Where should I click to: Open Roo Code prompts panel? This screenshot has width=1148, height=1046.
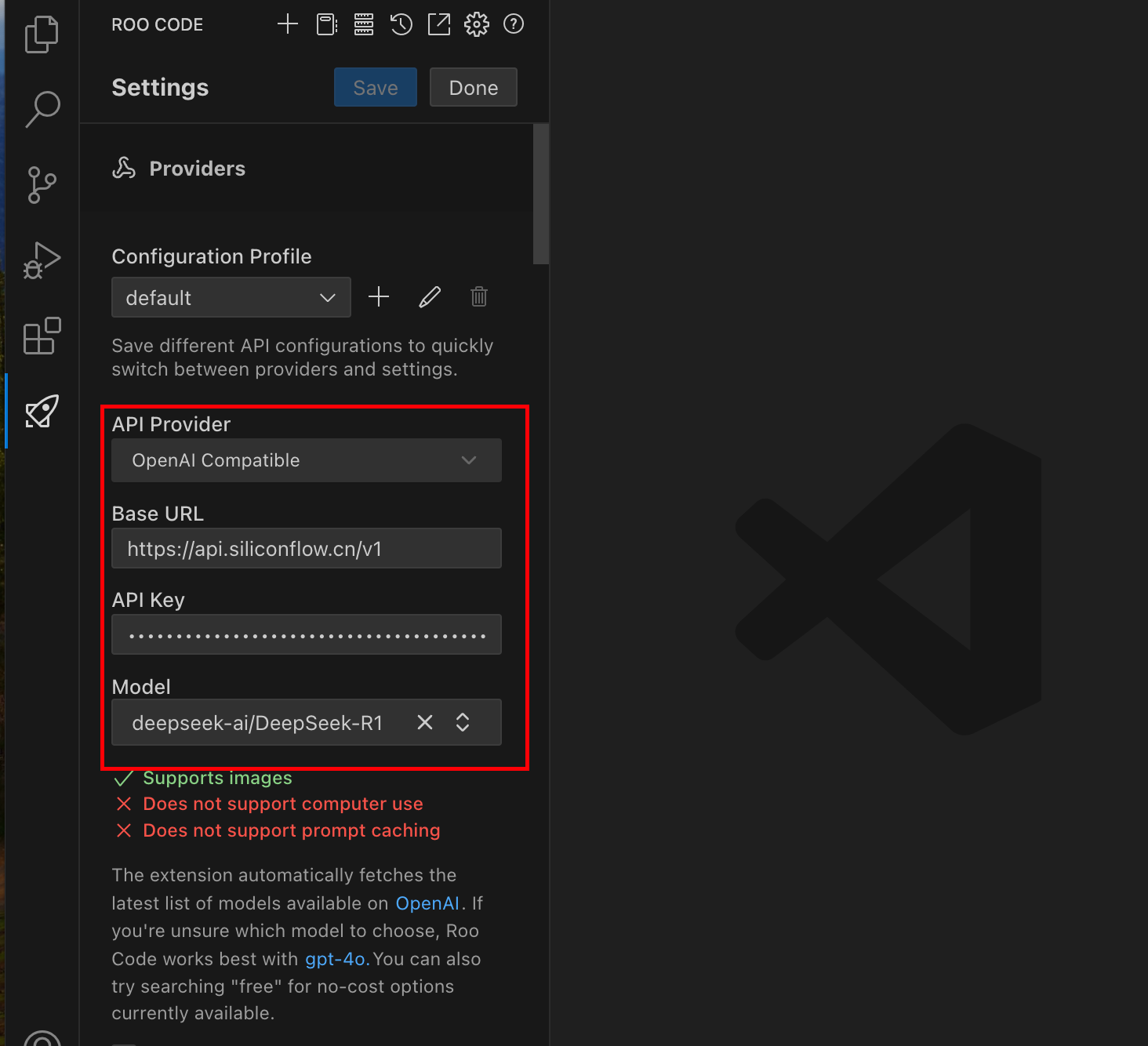326,24
